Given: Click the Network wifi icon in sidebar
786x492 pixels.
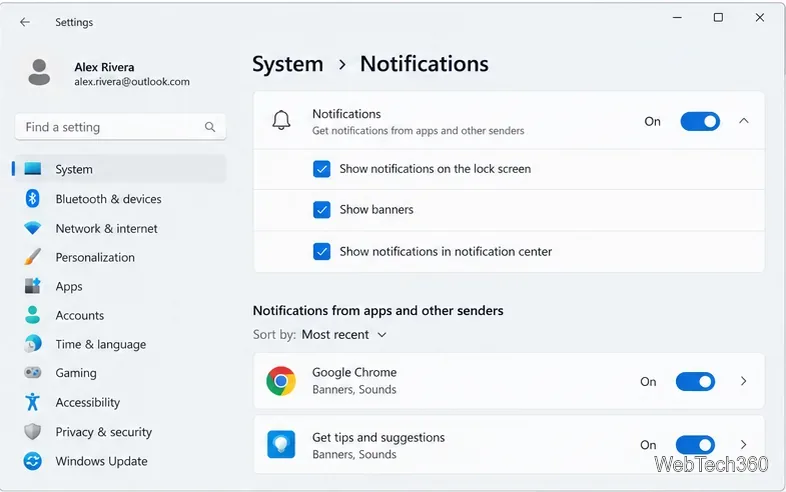Looking at the screenshot, I should [33, 228].
